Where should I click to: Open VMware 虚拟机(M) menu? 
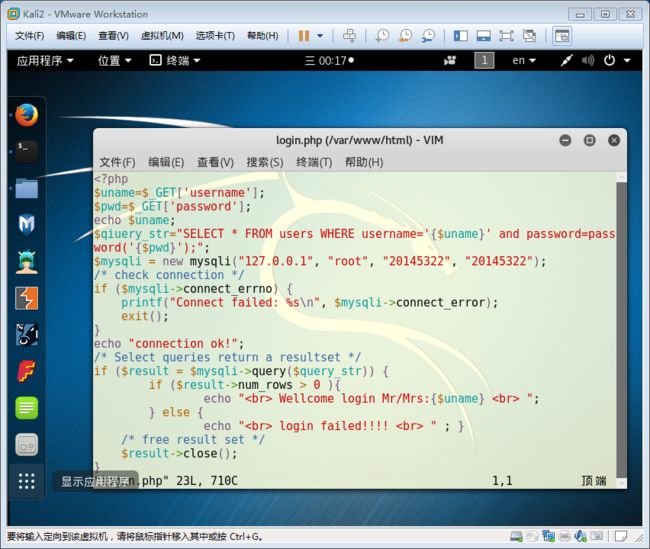(162, 36)
